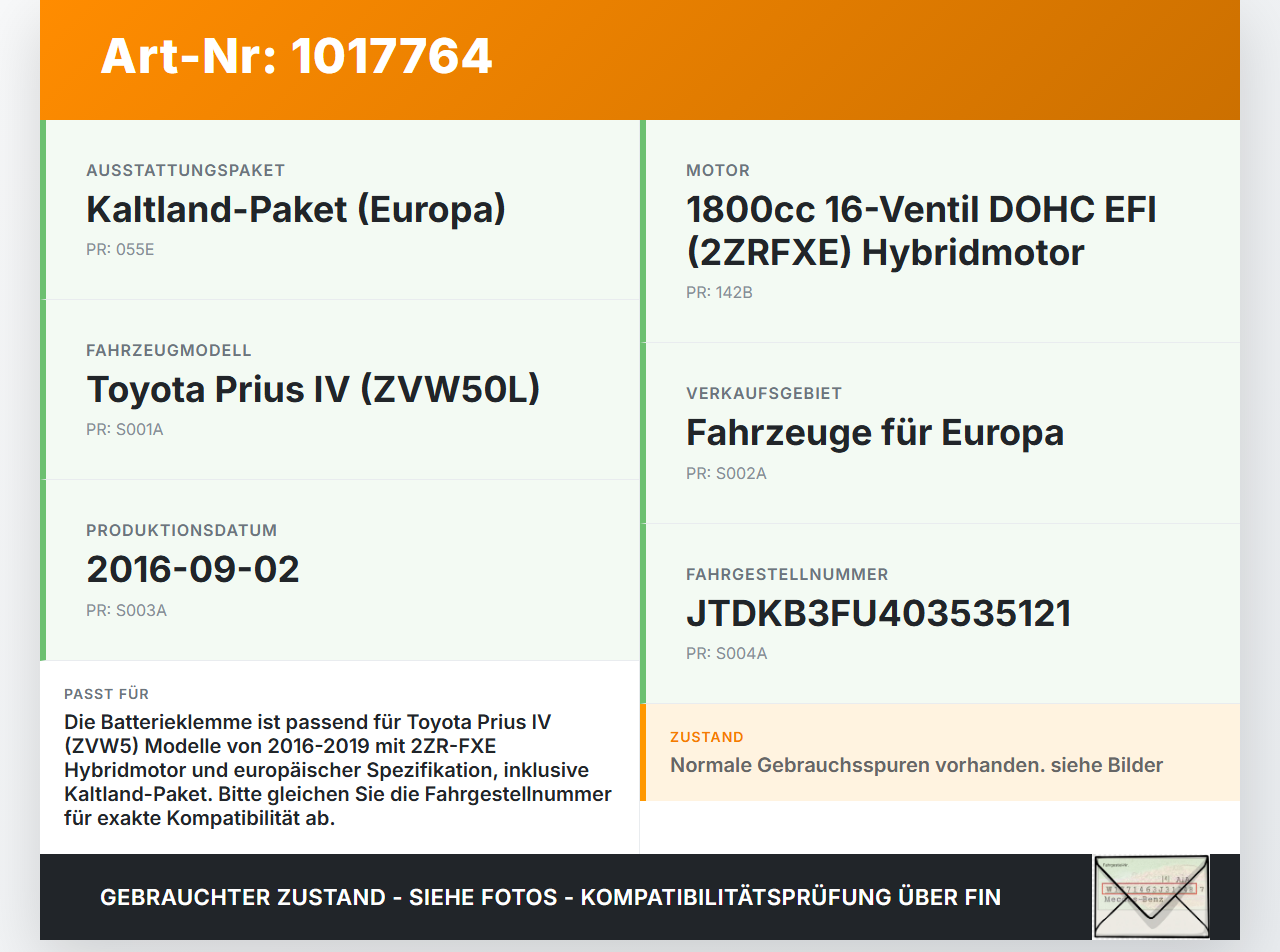The height and width of the screenshot is (952, 1280).
Task: Click the 'VERKAUFSGEBIET' label
Action: pos(764,393)
